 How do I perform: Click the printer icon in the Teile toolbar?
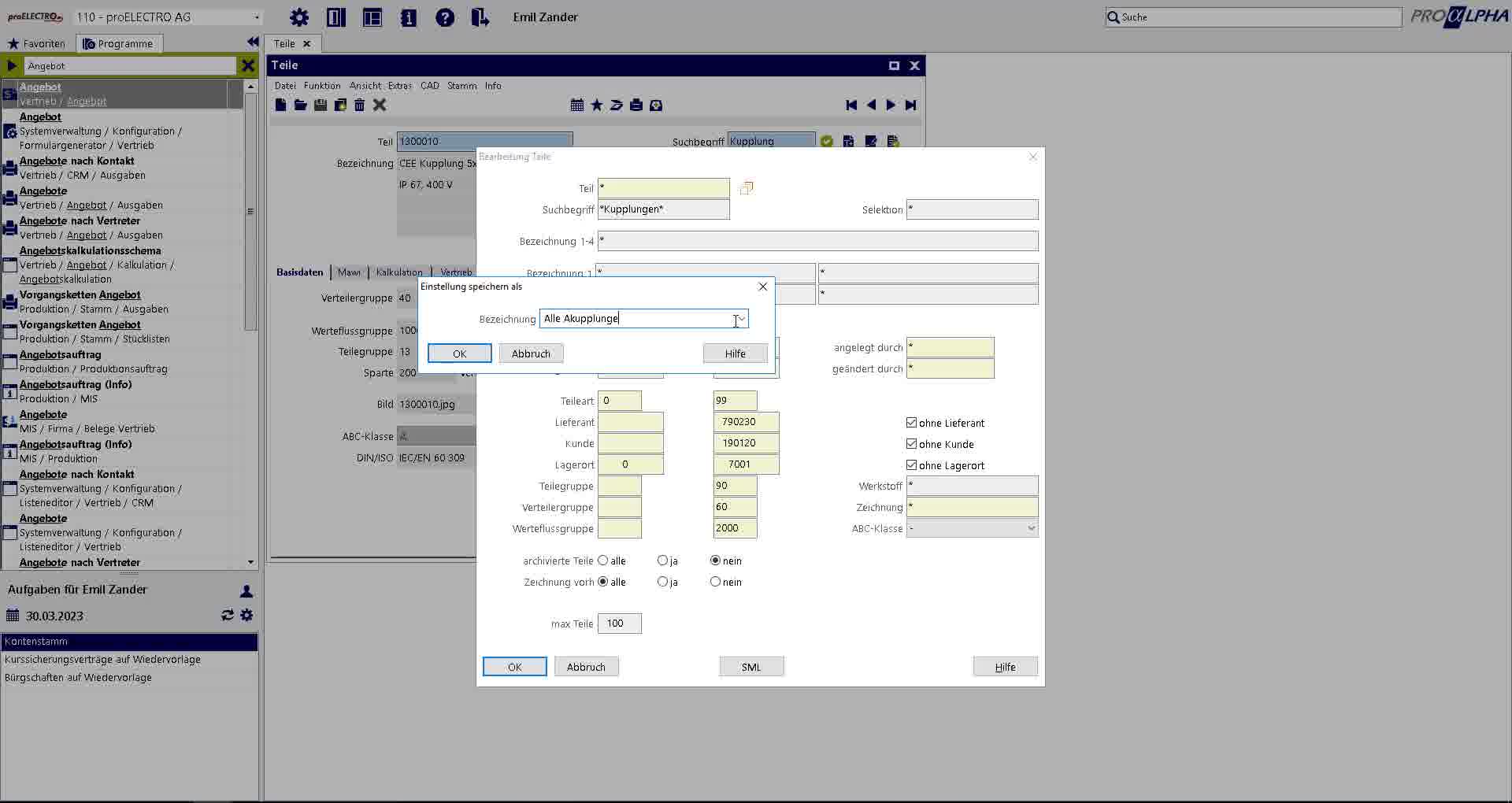pyautogui.click(x=636, y=105)
